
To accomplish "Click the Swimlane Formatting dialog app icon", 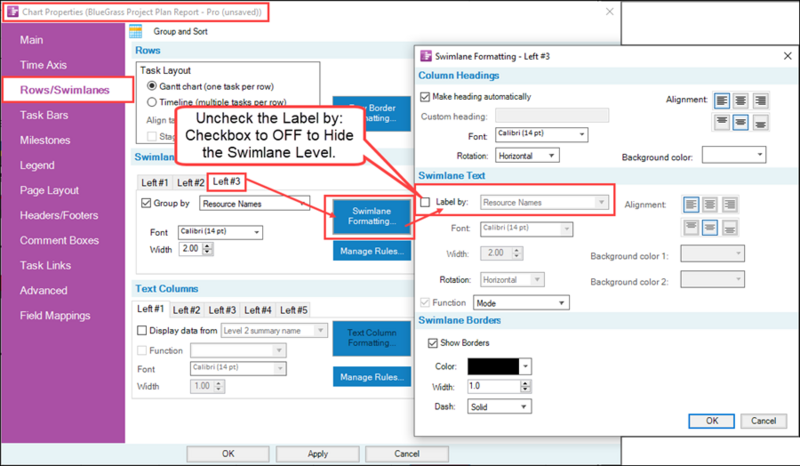I will coord(426,56).
